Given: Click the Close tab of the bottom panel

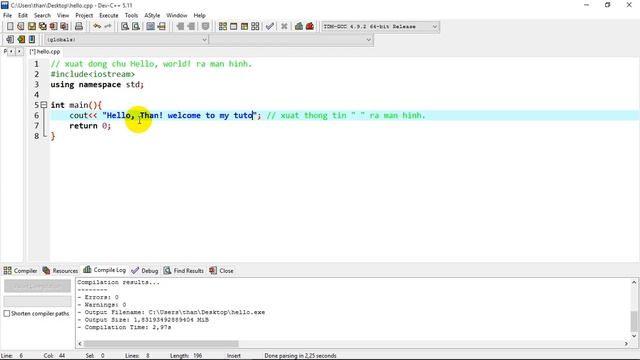Looking at the screenshot, I should 221,271.
